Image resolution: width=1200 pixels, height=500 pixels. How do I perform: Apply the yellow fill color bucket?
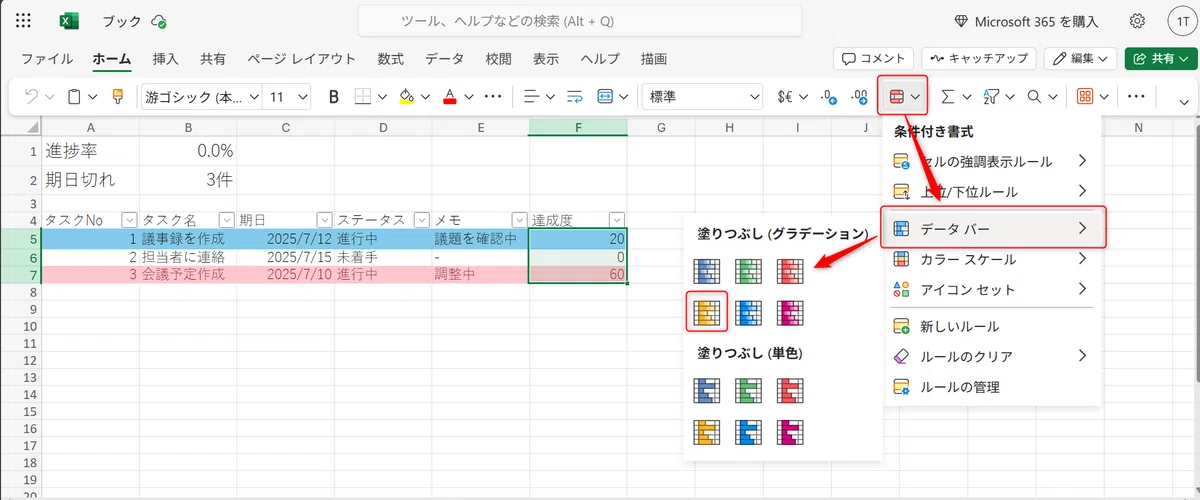(406, 97)
